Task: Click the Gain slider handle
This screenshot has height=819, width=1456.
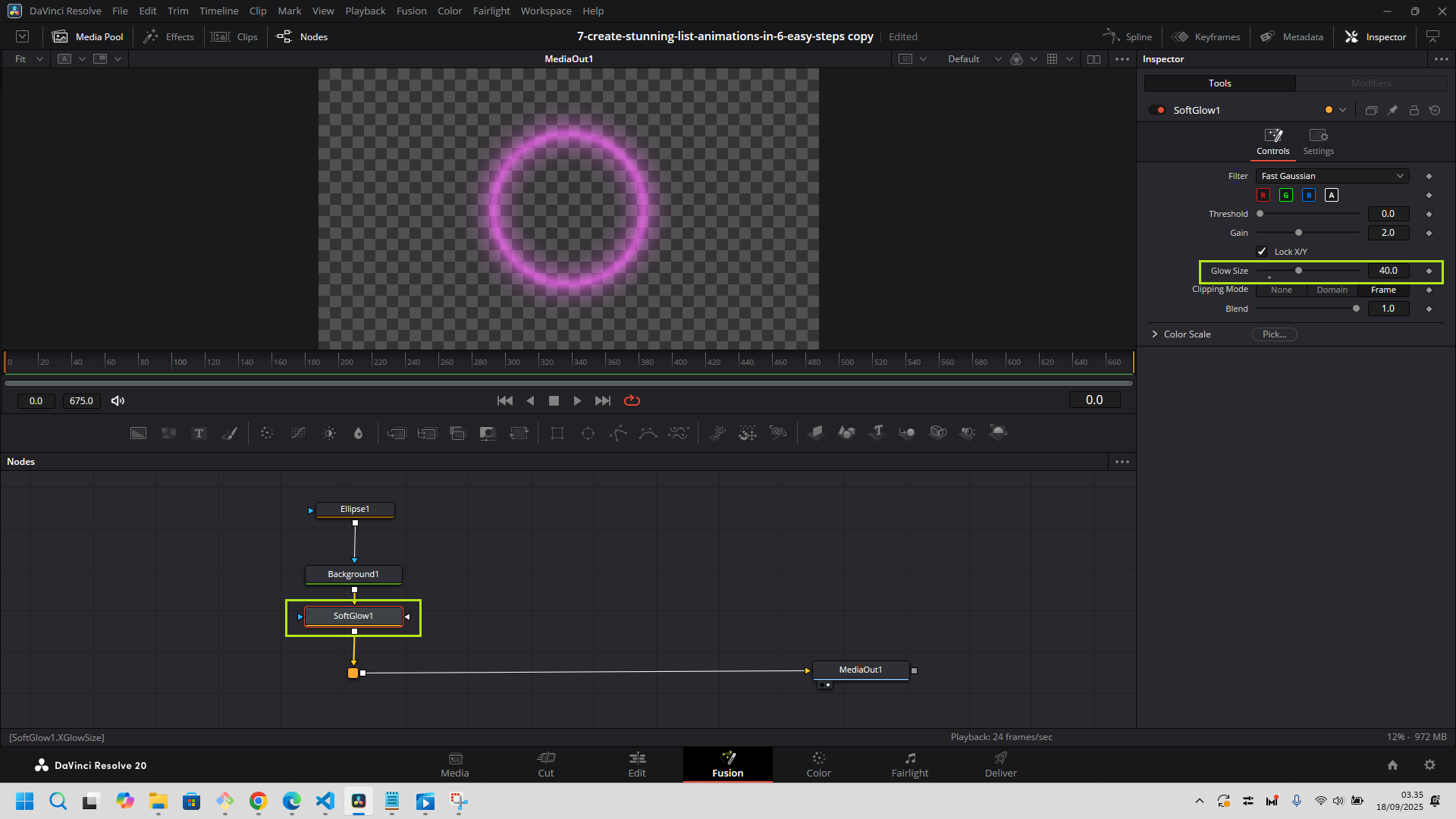Action: (1298, 233)
